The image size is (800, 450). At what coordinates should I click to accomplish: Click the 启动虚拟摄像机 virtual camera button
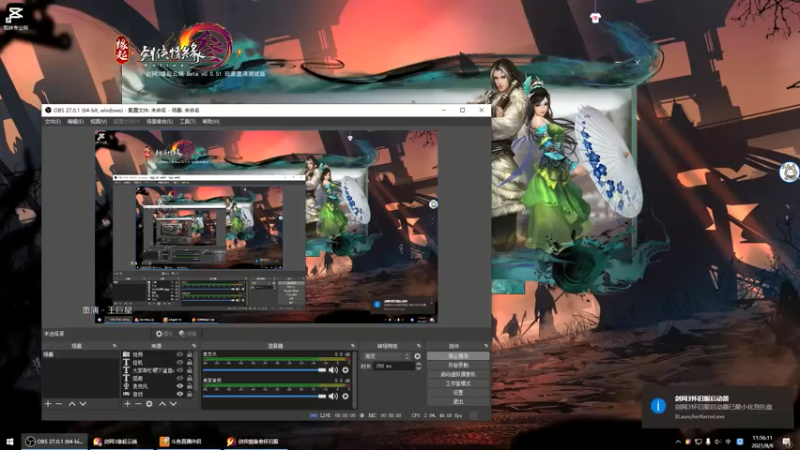[x=458, y=374]
